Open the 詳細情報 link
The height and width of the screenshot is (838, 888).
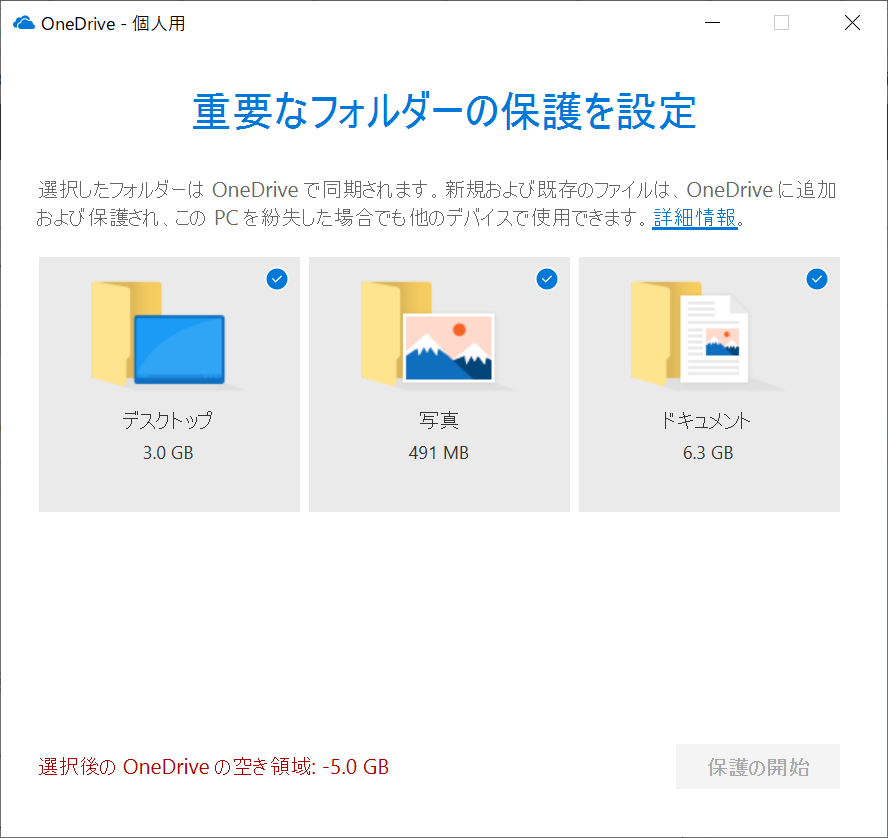coord(695,217)
